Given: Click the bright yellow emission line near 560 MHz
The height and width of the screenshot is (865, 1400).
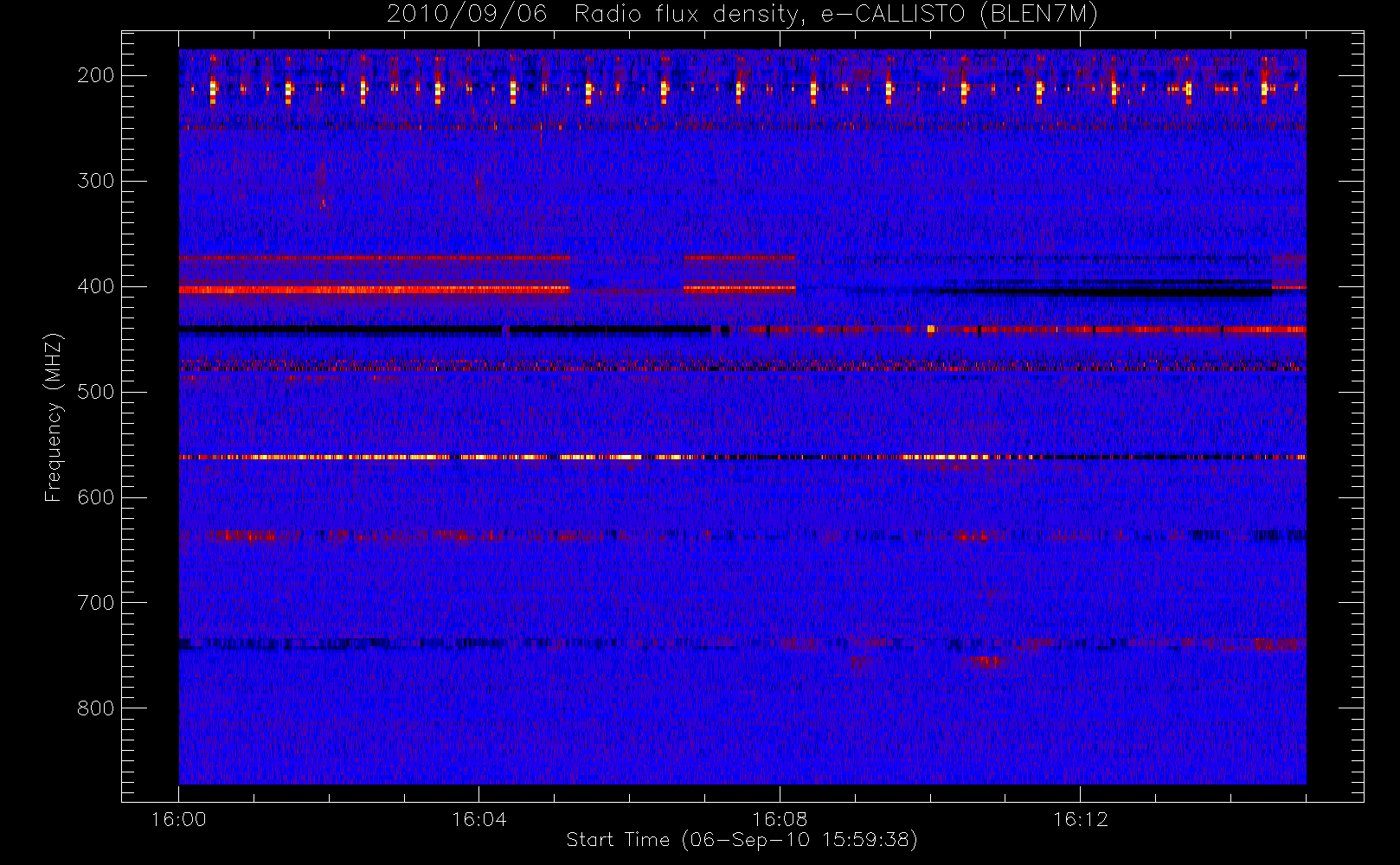Looking at the screenshot, I should pyautogui.click(x=742, y=457).
